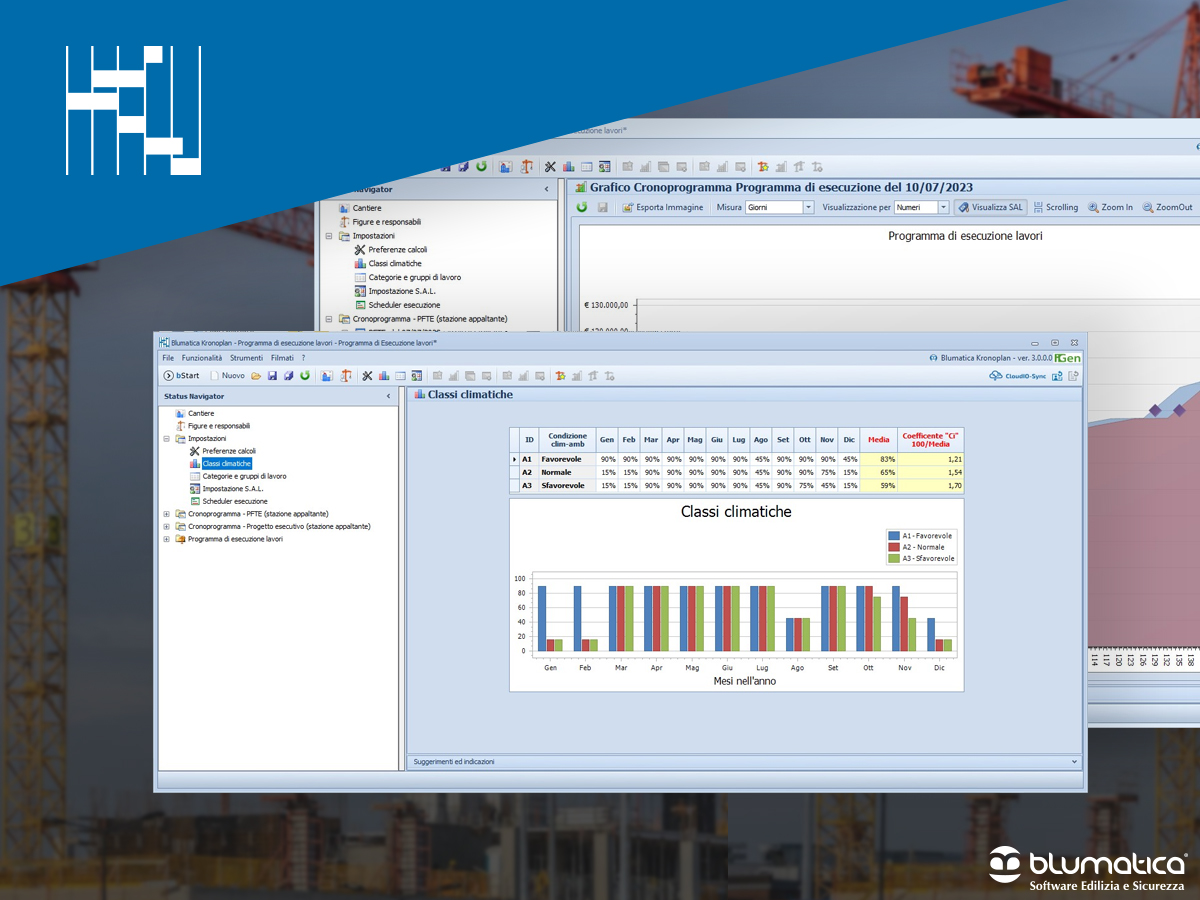Click the Zoom In magnifier in chart toolbar

1110,207
